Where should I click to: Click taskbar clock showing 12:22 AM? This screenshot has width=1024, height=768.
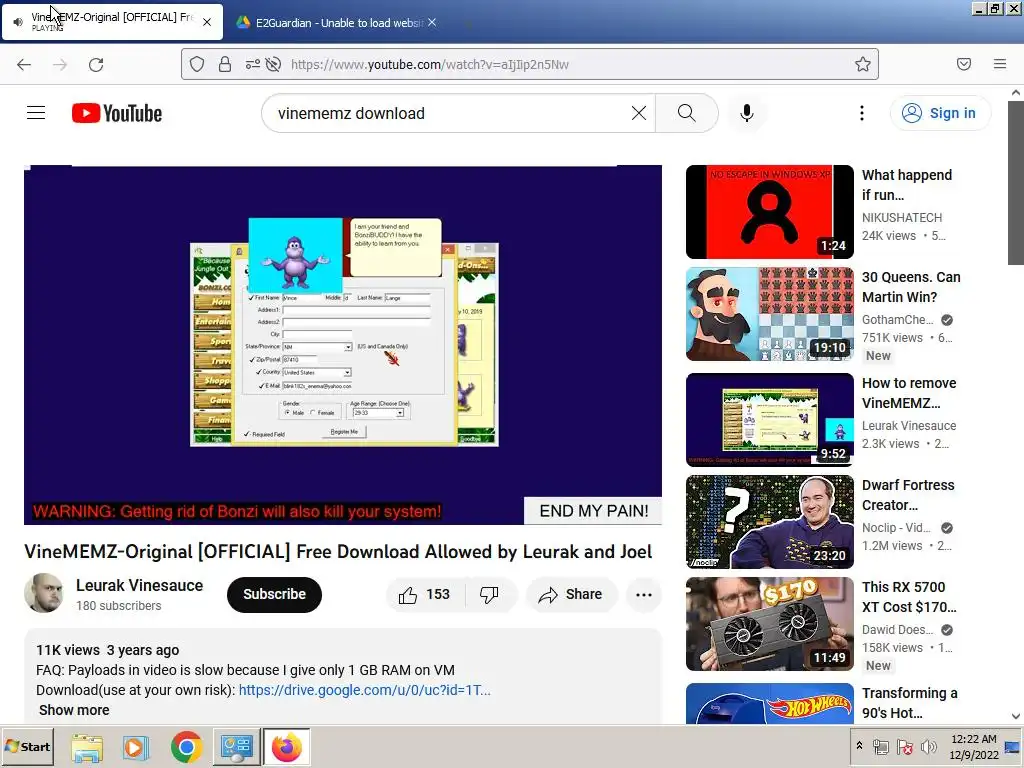pos(974,746)
